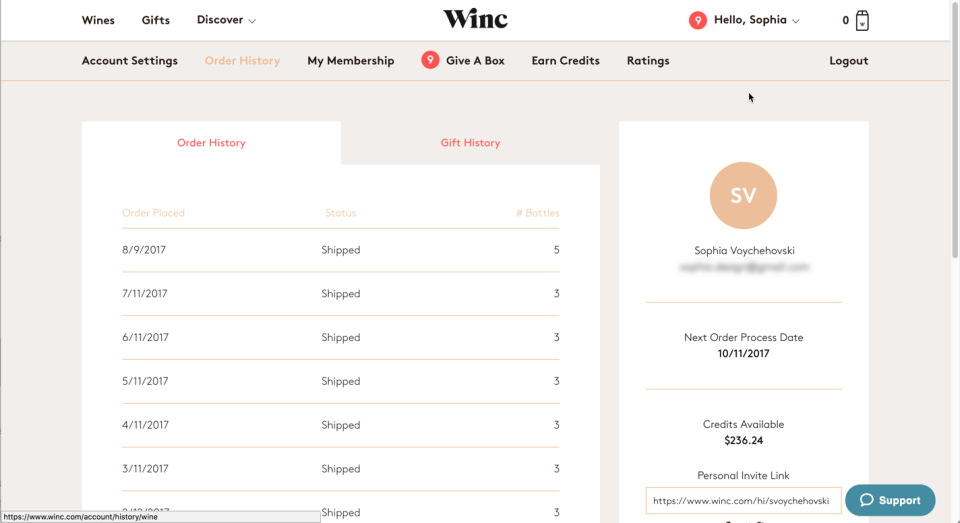Viewport: 960px width, 523px height.
Task: Click the Credits Available label
Action: pos(743,424)
